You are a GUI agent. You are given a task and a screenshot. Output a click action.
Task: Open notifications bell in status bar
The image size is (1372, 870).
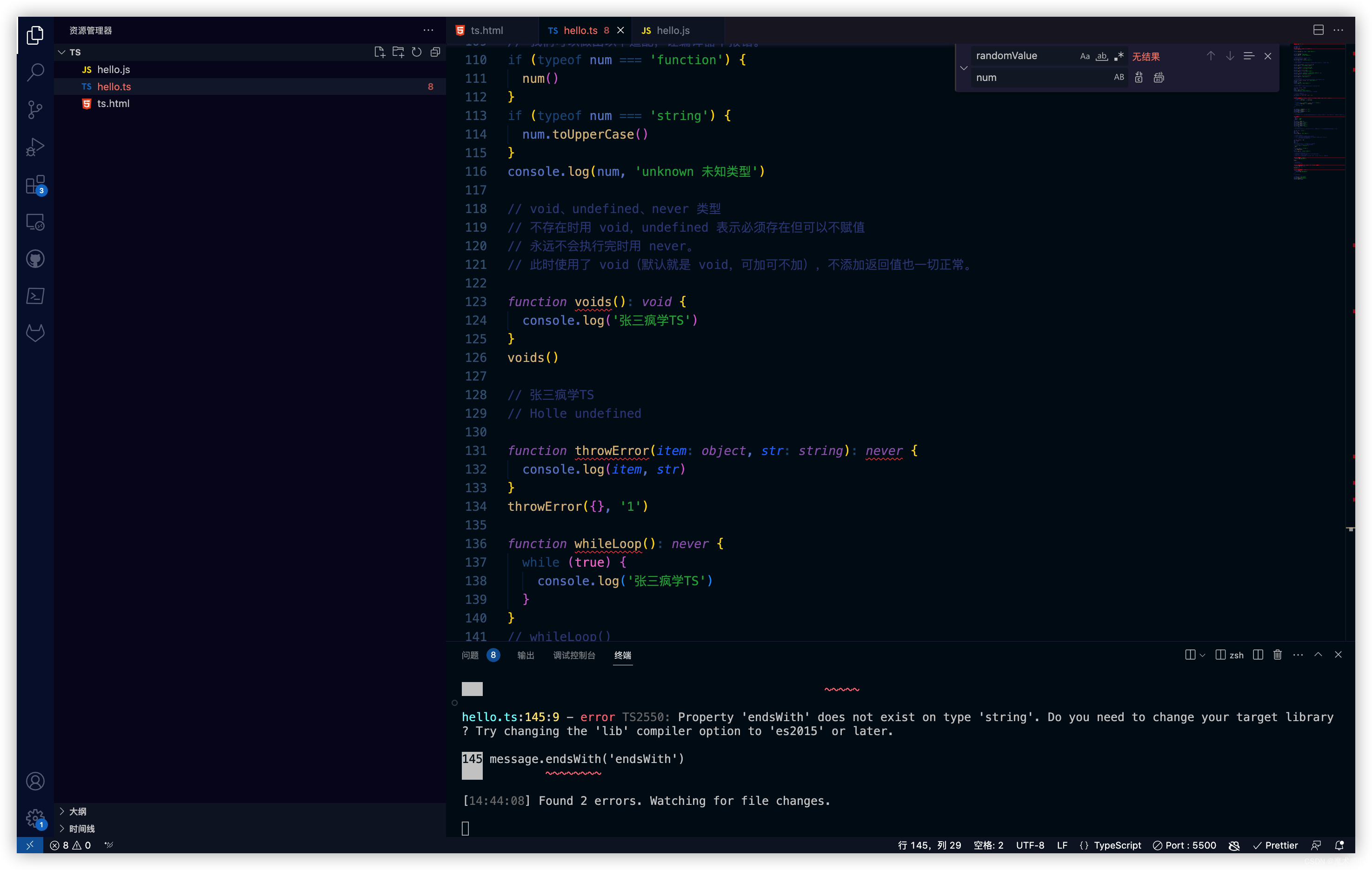click(1339, 845)
